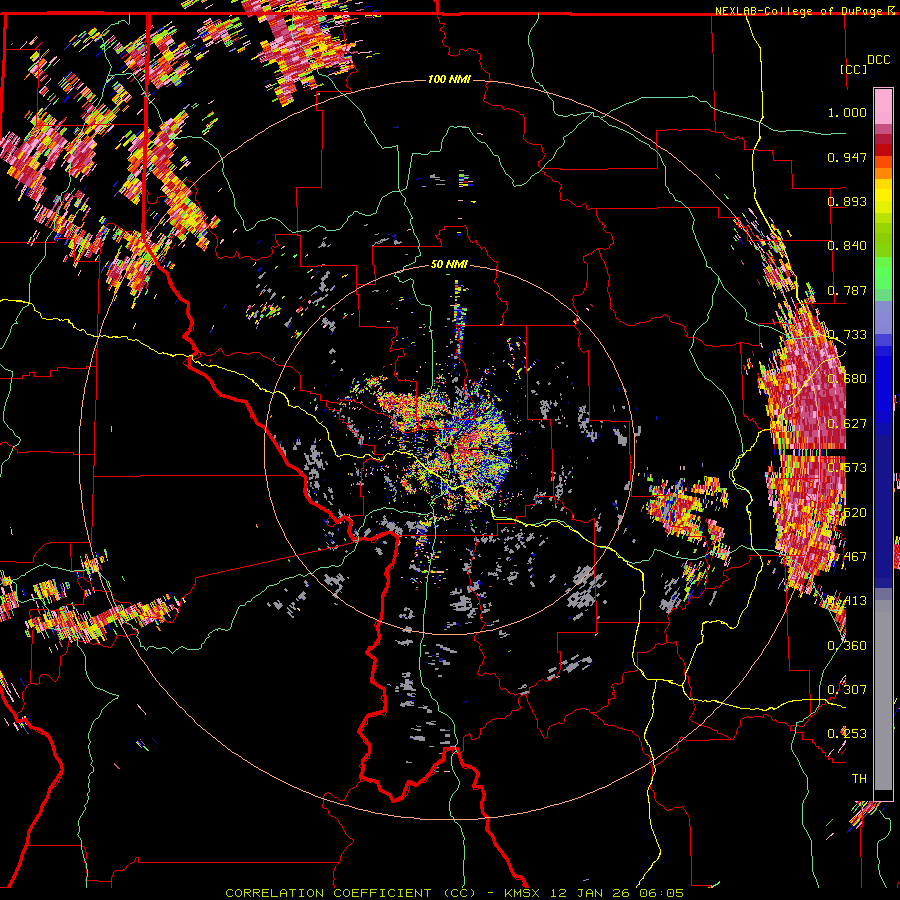Click the 0.893 scale value
Screen dimensions: 900x900
[x=847, y=201]
